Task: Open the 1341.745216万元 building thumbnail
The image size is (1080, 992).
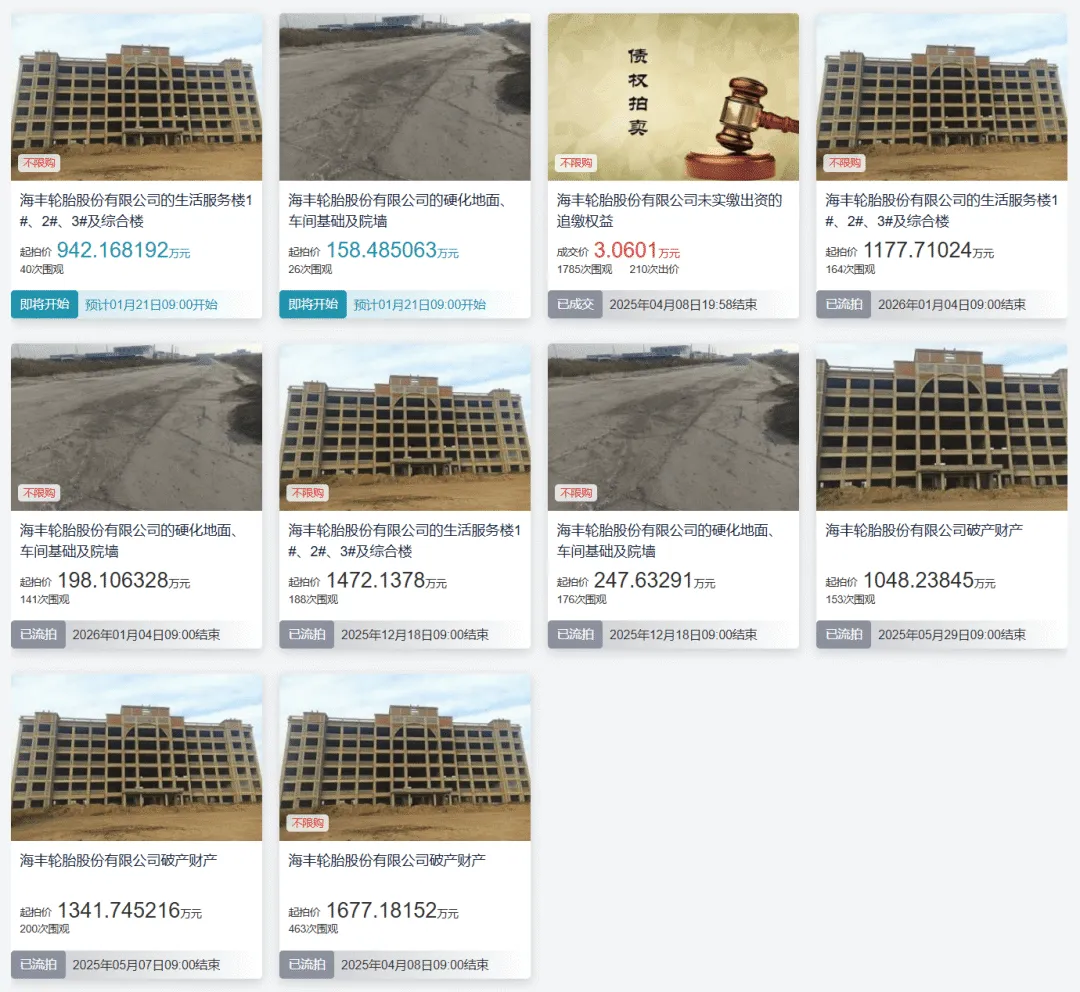Action: [136, 757]
